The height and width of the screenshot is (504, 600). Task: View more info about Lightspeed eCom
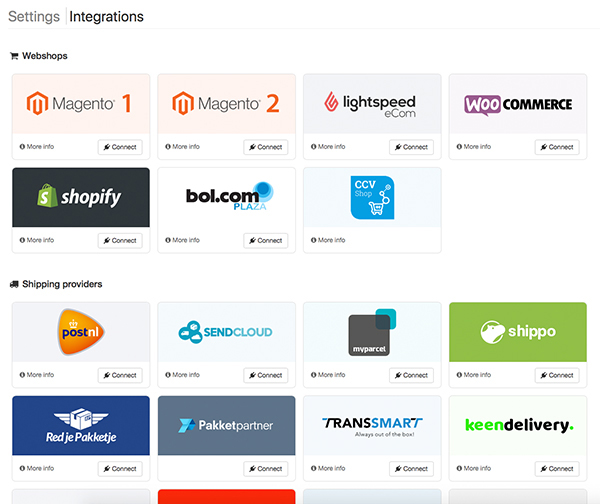(x=328, y=147)
